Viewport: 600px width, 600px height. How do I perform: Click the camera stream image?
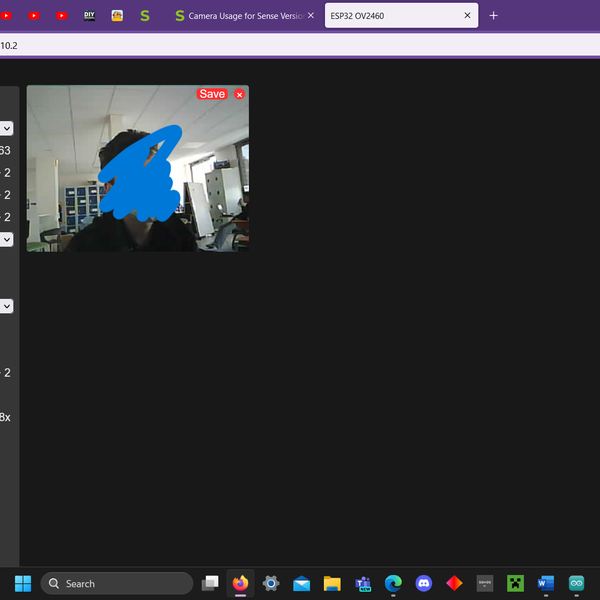pos(137,168)
